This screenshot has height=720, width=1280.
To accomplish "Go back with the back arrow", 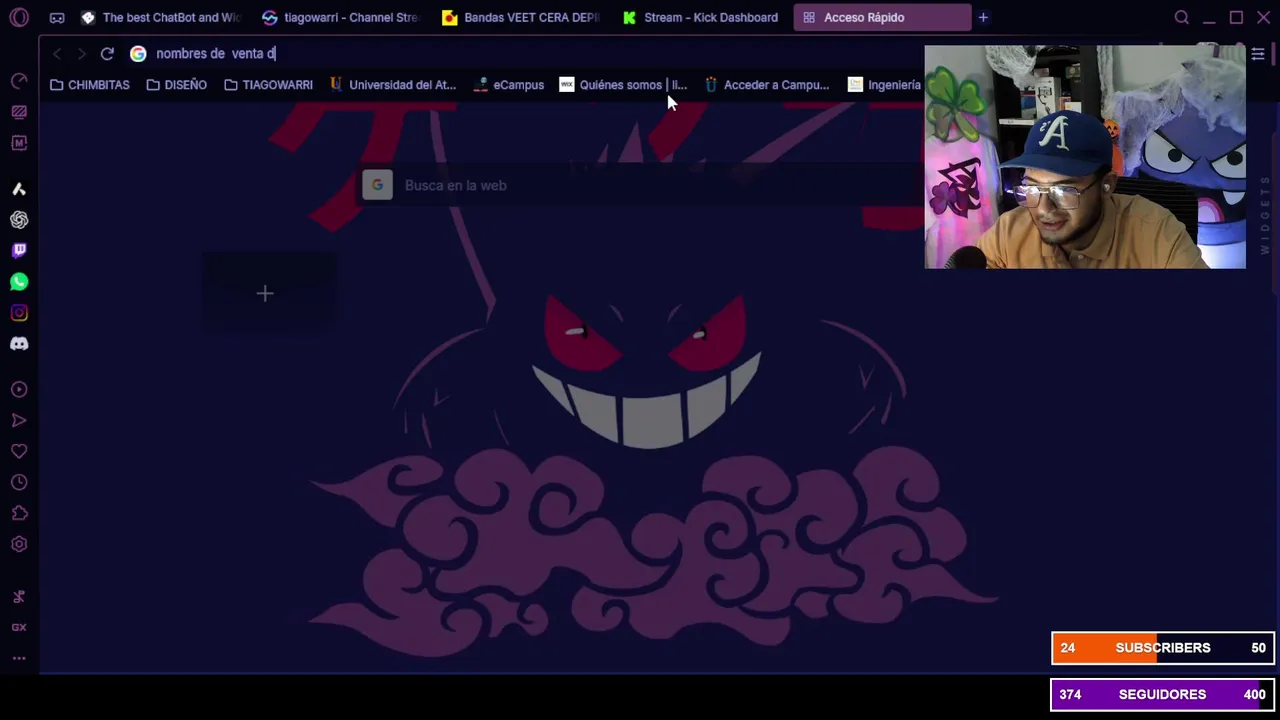I will [x=57, y=54].
